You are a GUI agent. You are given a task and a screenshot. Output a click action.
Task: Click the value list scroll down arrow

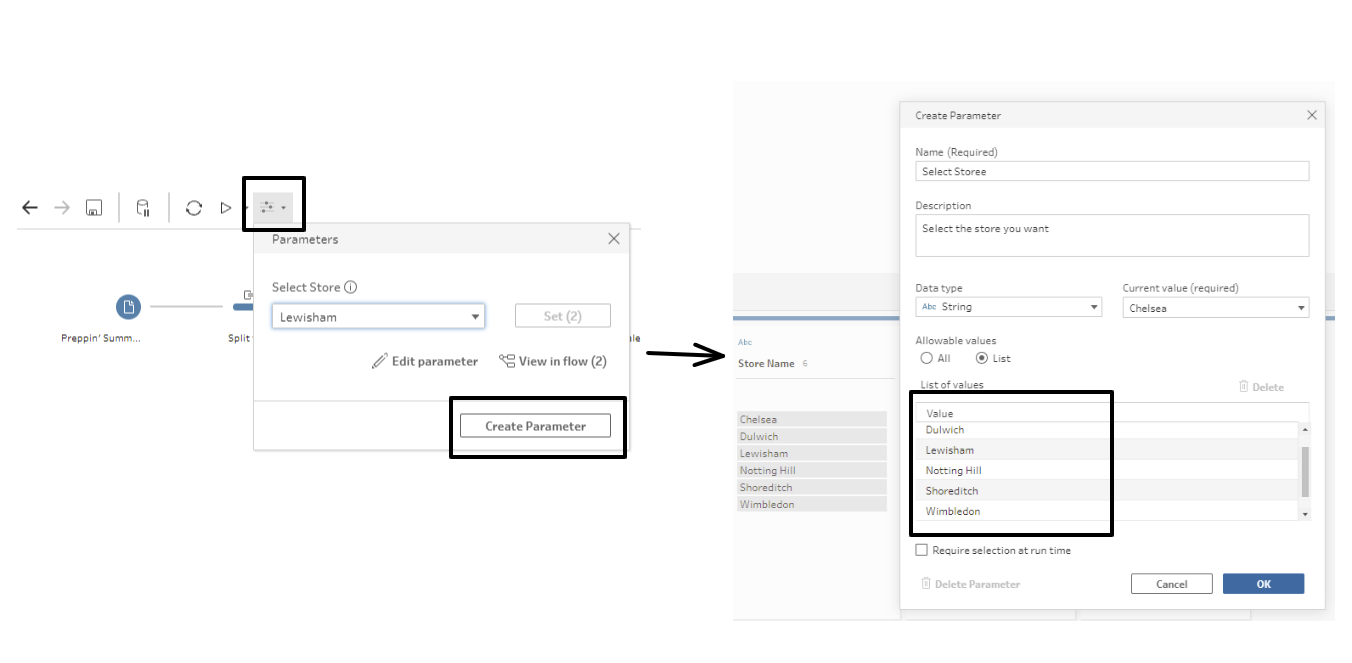[1304, 514]
